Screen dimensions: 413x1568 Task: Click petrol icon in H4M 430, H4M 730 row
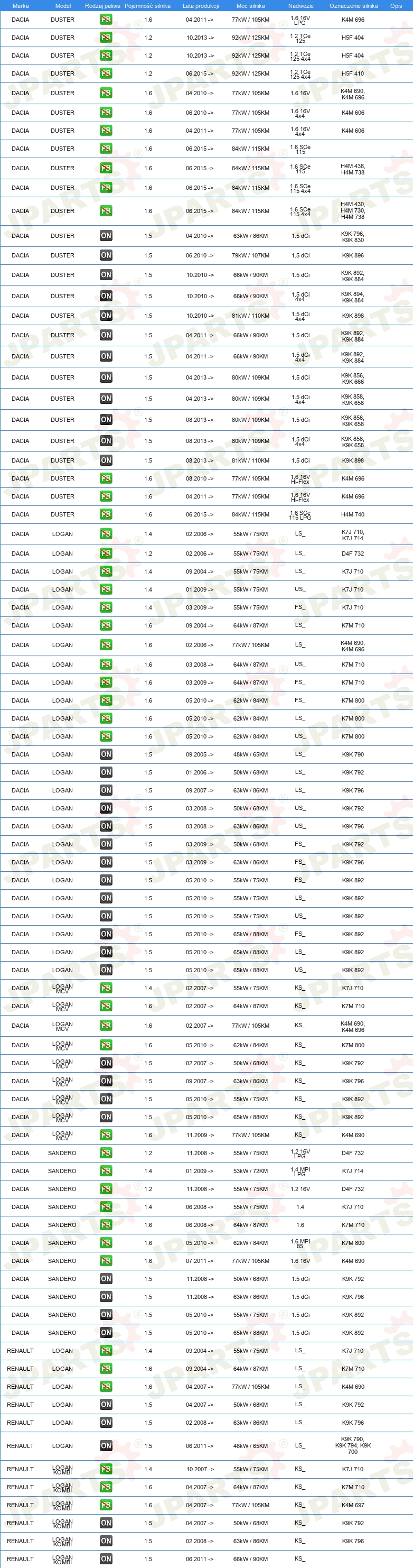(x=106, y=211)
